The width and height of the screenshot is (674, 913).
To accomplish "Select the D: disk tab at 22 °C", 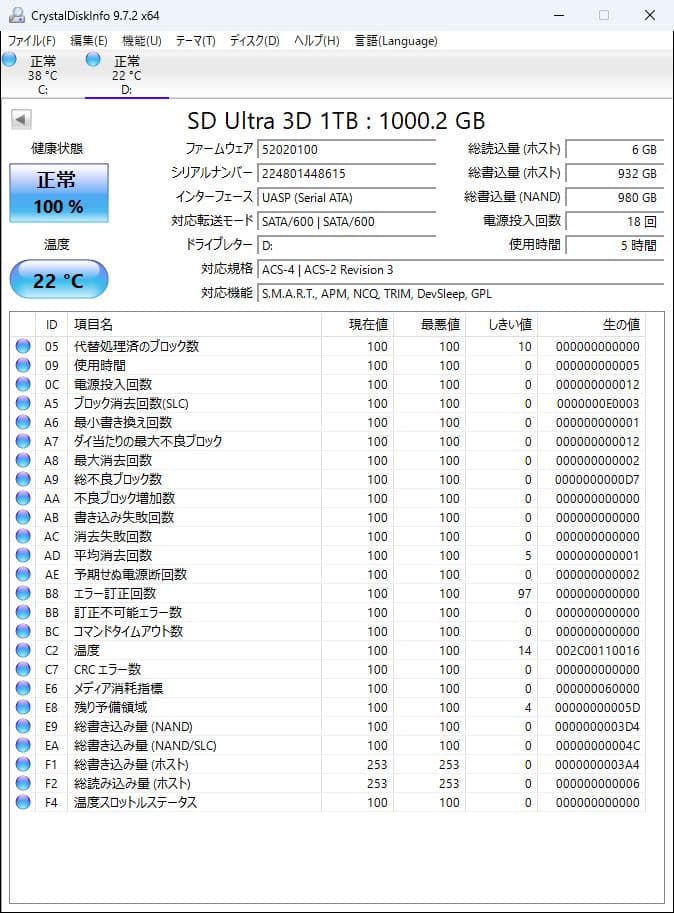I will pyautogui.click(x=127, y=75).
